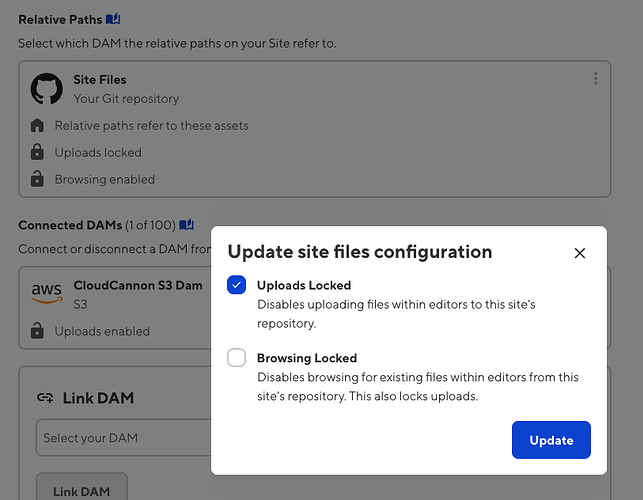Click the Browsing Locked label text
This screenshot has width=643, height=500.
(306, 358)
